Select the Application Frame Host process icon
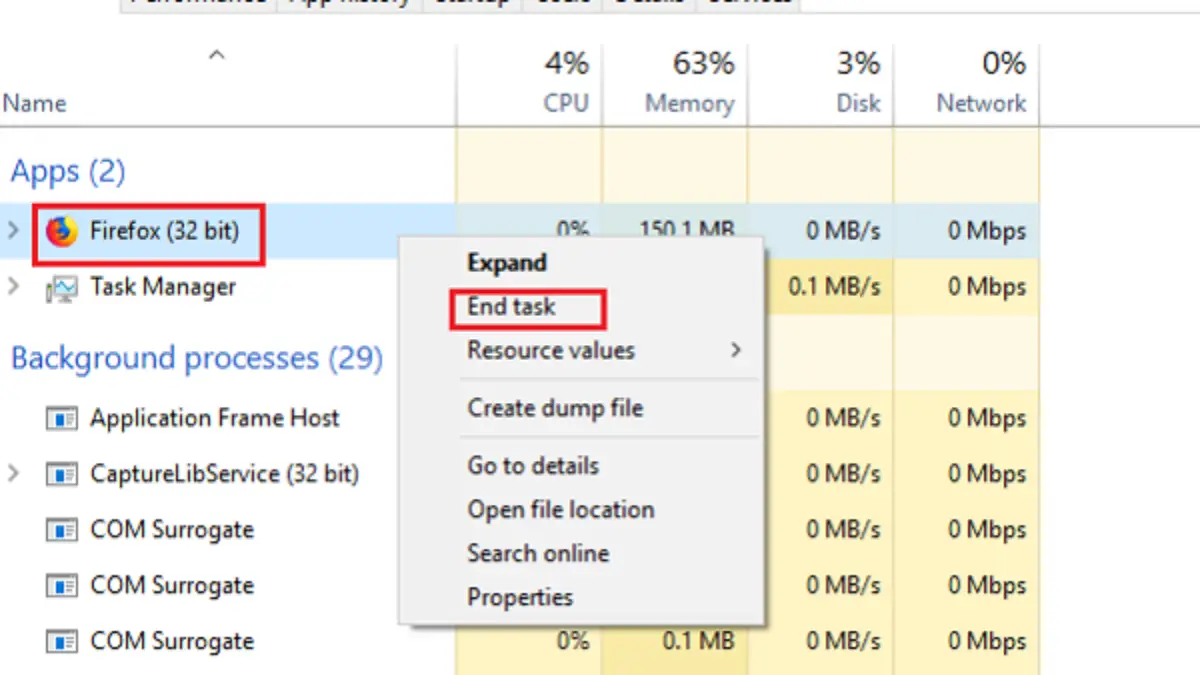 [62, 419]
